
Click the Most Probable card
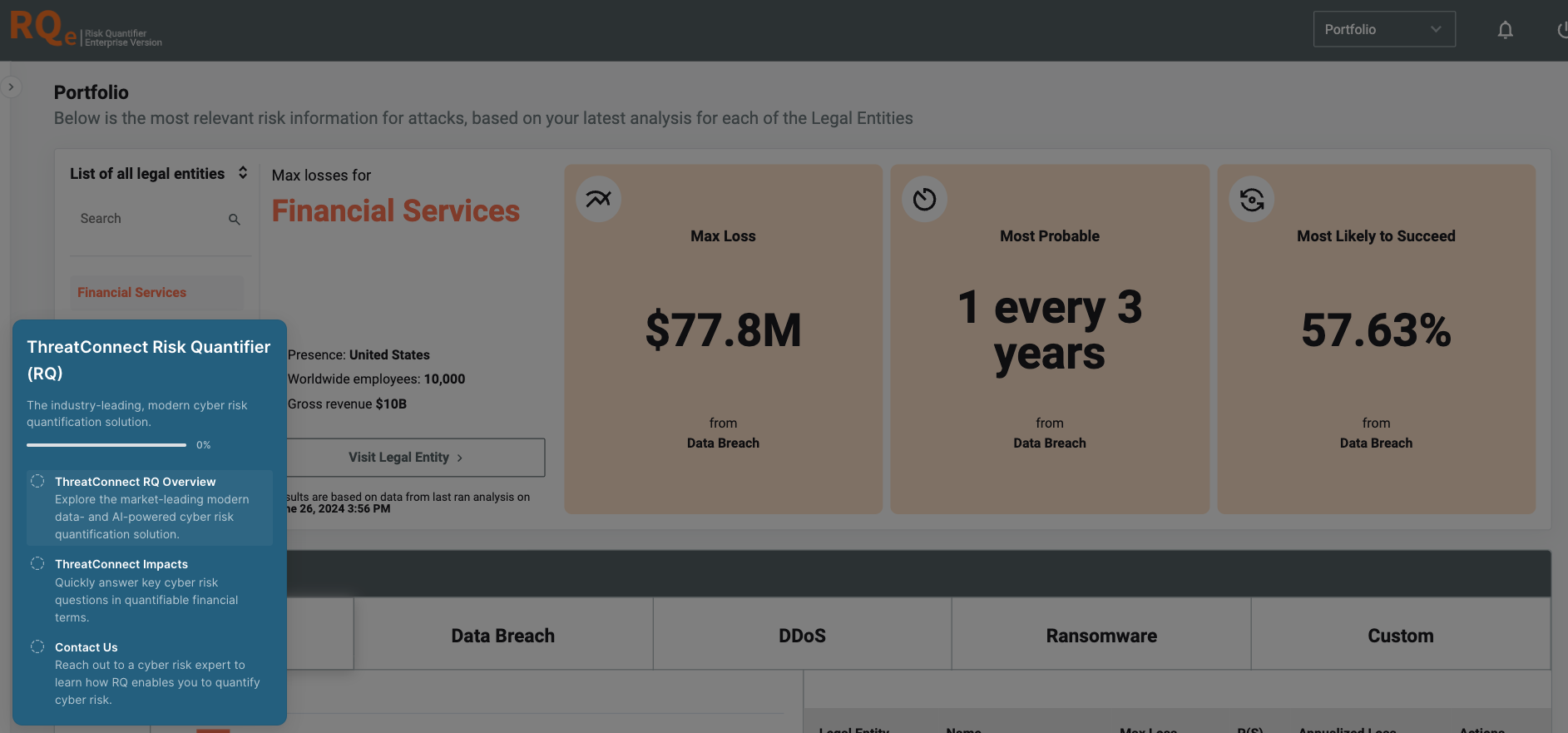point(1050,339)
